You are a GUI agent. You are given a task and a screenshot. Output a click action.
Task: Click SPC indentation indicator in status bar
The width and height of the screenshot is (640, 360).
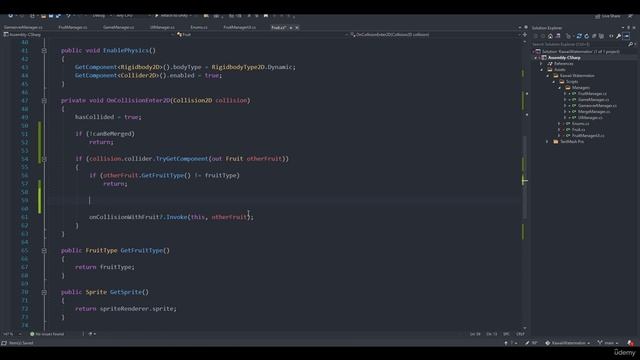point(506,334)
